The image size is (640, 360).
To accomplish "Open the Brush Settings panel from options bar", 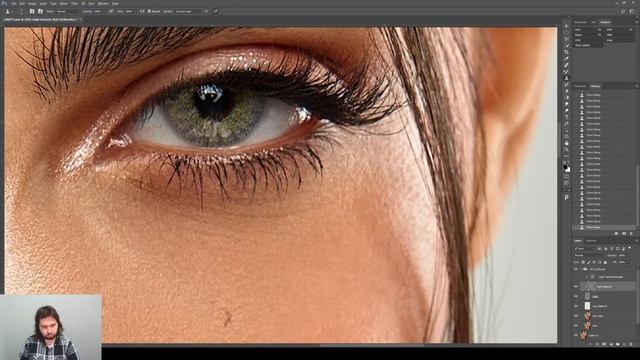I will tap(32, 11).
